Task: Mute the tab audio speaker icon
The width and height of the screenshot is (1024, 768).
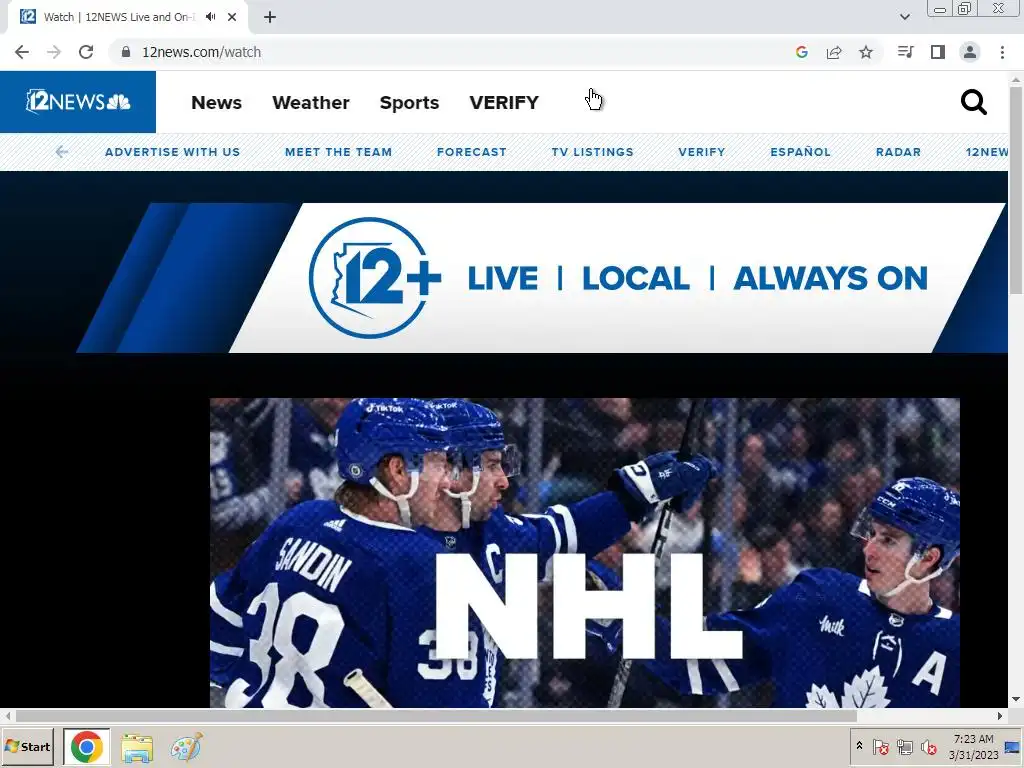Action: click(x=210, y=17)
